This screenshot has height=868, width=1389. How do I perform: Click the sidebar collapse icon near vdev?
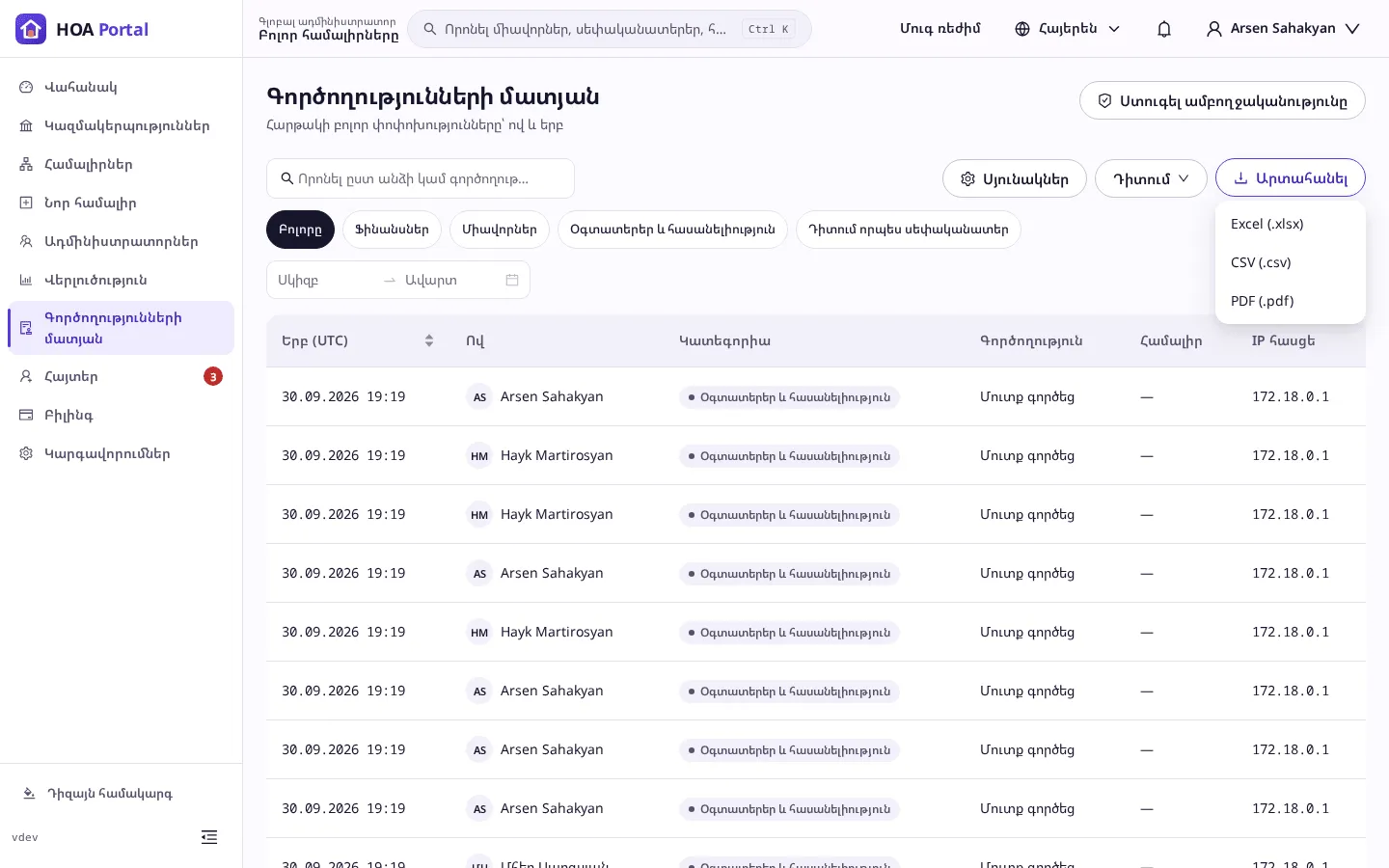click(209, 837)
